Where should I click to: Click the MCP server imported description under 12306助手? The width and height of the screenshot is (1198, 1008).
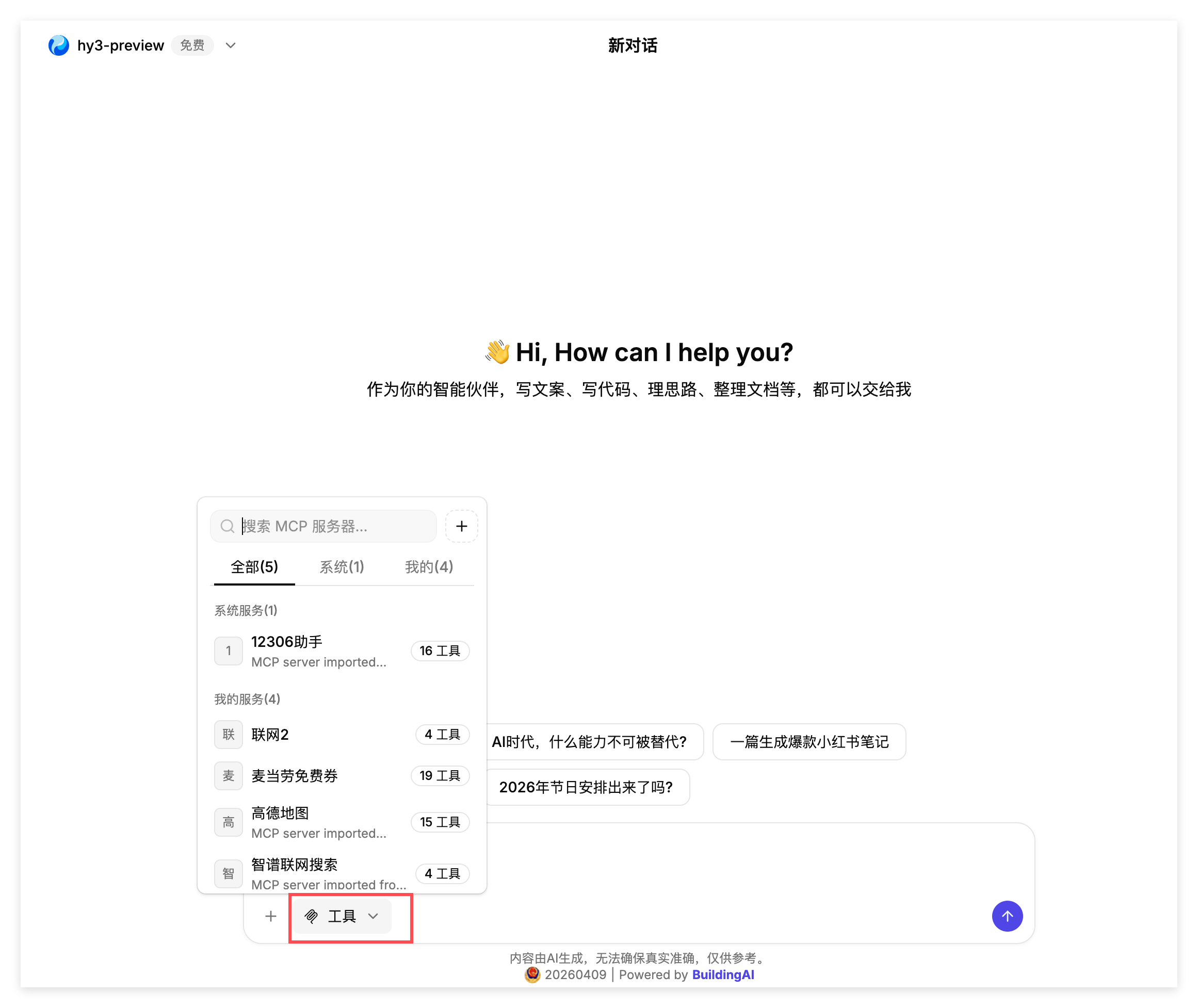(x=319, y=662)
